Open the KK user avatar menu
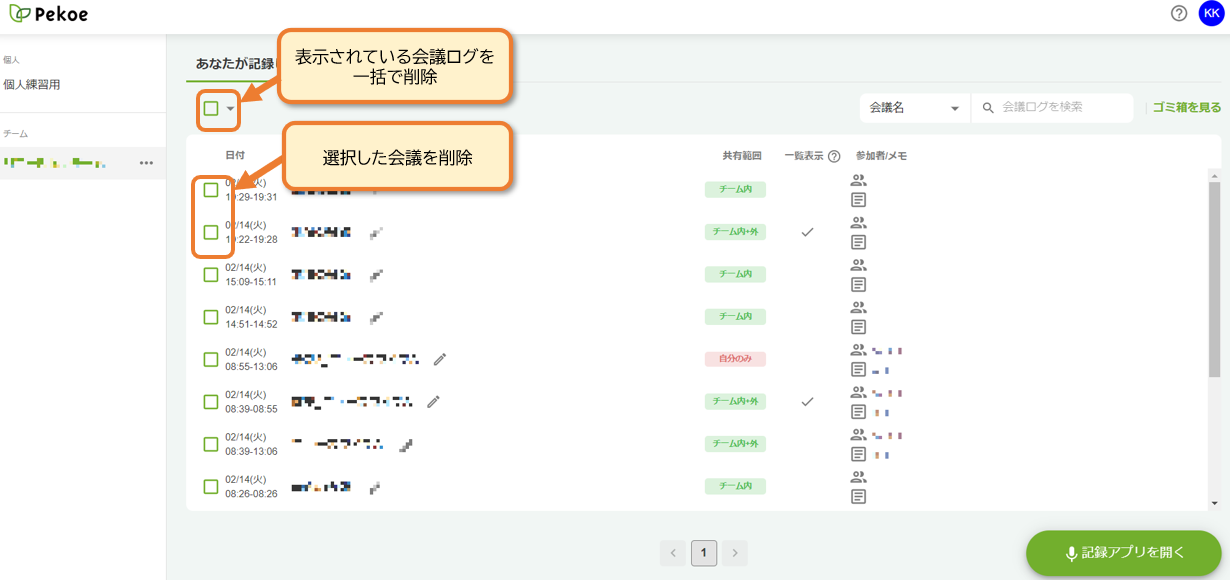This screenshot has width=1231, height=586. [1211, 13]
